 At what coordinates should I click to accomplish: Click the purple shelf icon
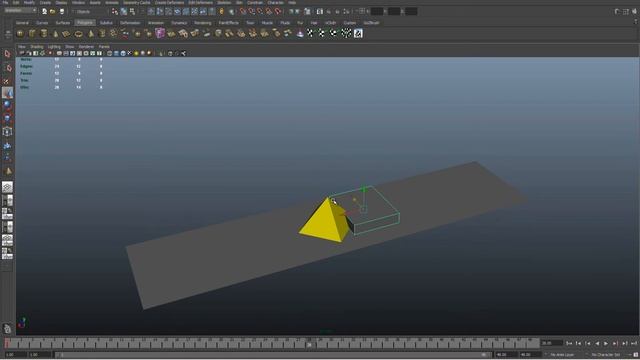(x=160, y=33)
